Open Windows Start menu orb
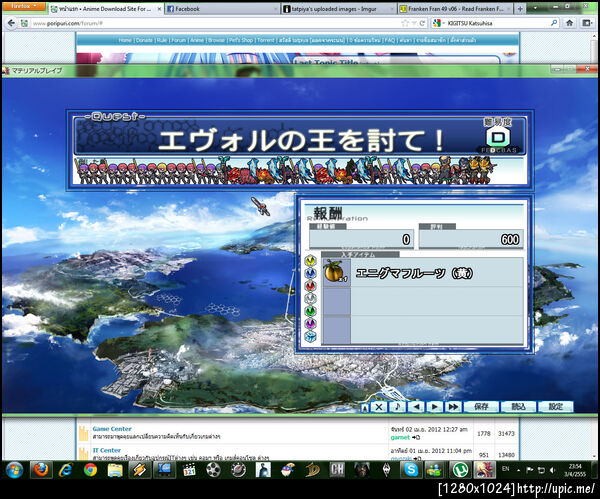 tap(14, 470)
